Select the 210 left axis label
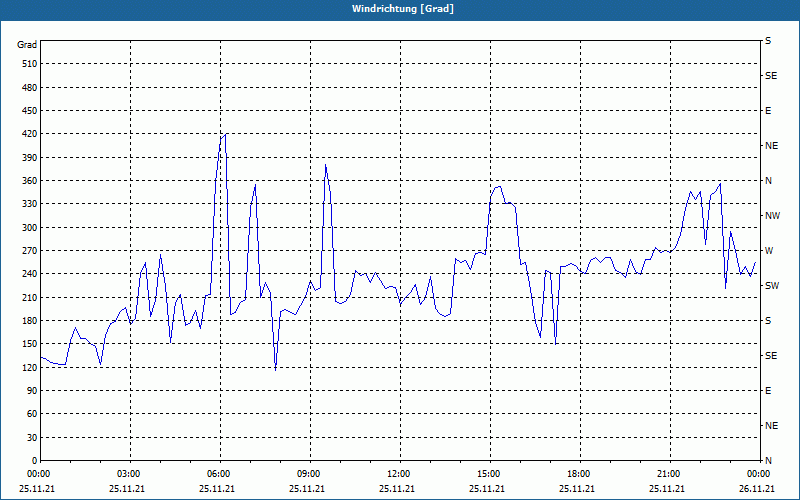The height and width of the screenshot is (500, 800). [x=30, y=297]
